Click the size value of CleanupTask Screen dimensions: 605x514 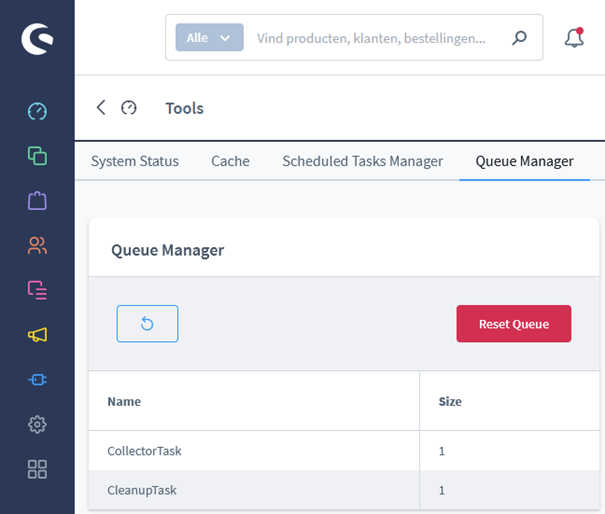442,490
